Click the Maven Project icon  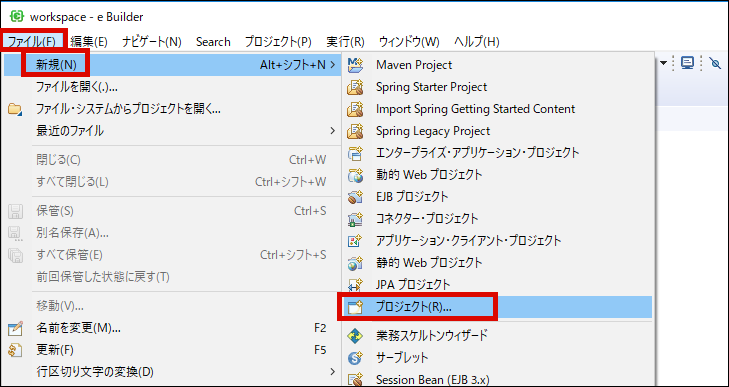click(355, 65)
